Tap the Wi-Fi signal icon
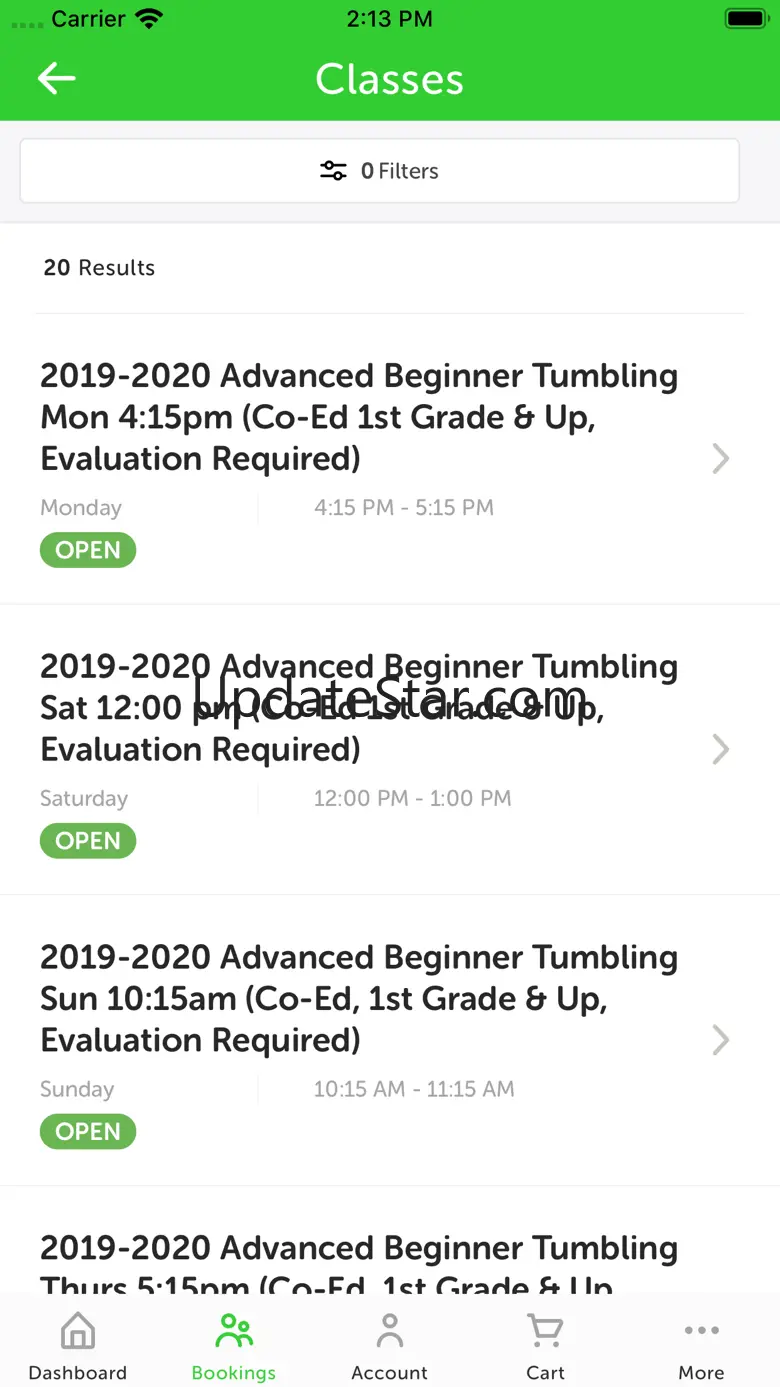 point(149,19)
